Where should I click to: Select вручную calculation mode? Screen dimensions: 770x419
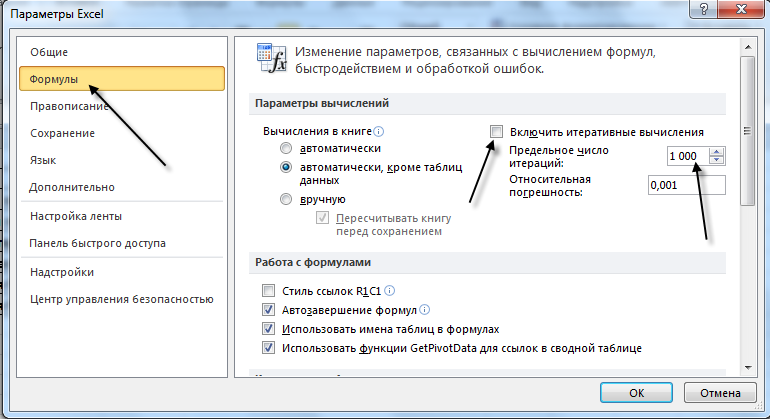286,199
